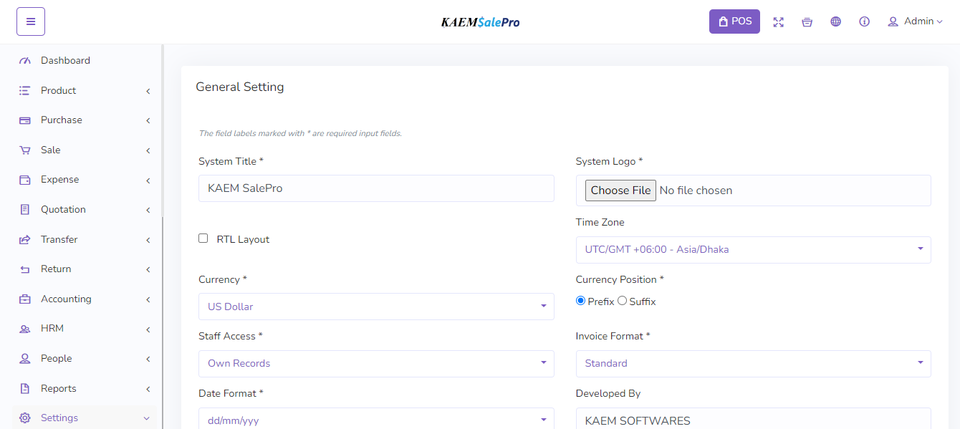Click Choose File for System Logo
Viewport: 960px width, 429px height.
point(620,190)
